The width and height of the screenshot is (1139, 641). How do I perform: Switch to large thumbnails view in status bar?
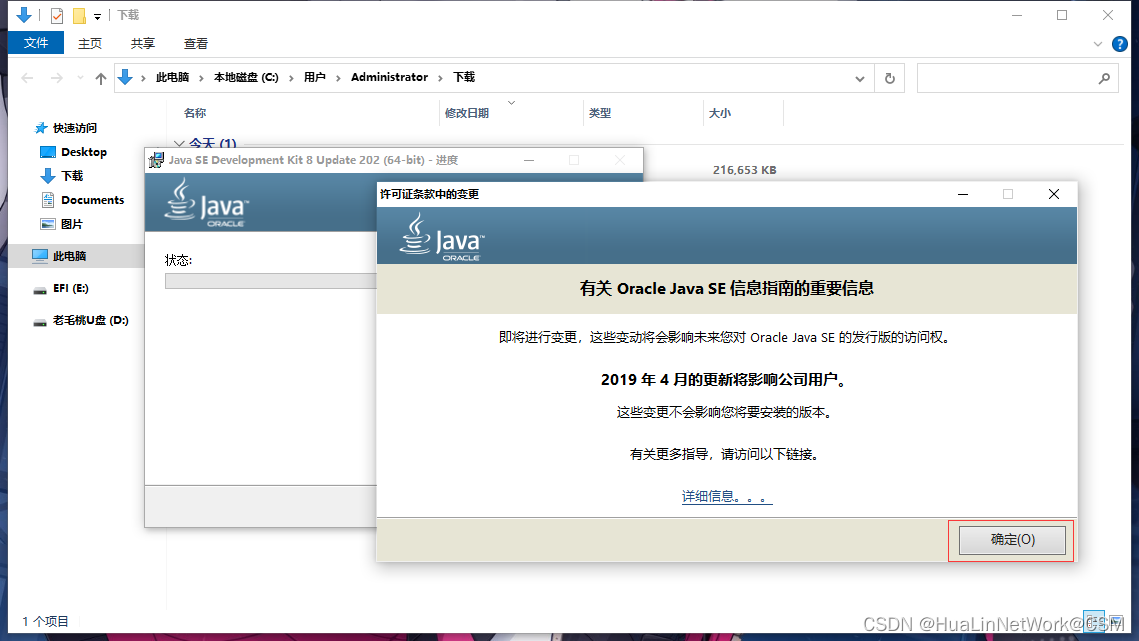pos(1117,621)
